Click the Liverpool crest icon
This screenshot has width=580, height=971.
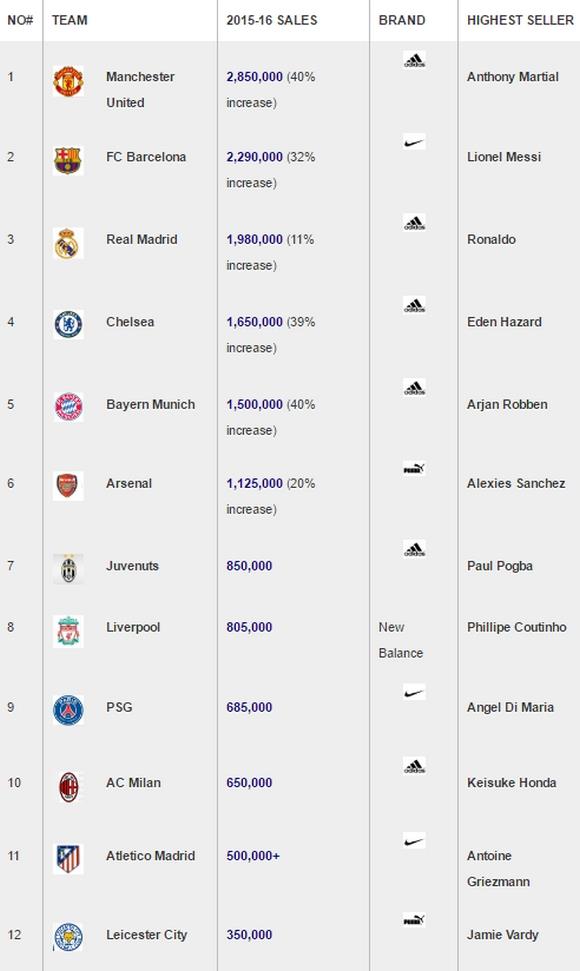(68, 631)
